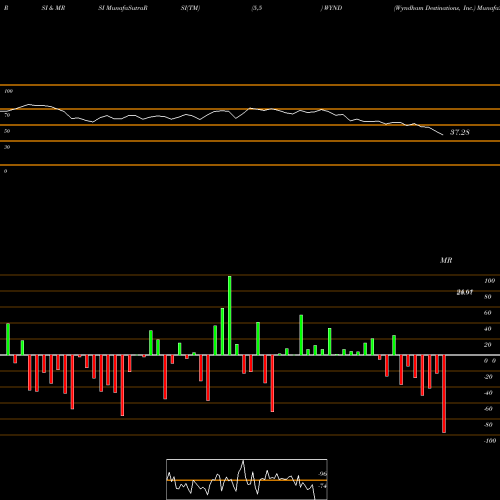This screenshot has height=500, width=500.
Task: Click the 74 label in mini chart
Action: click(322, 486)
